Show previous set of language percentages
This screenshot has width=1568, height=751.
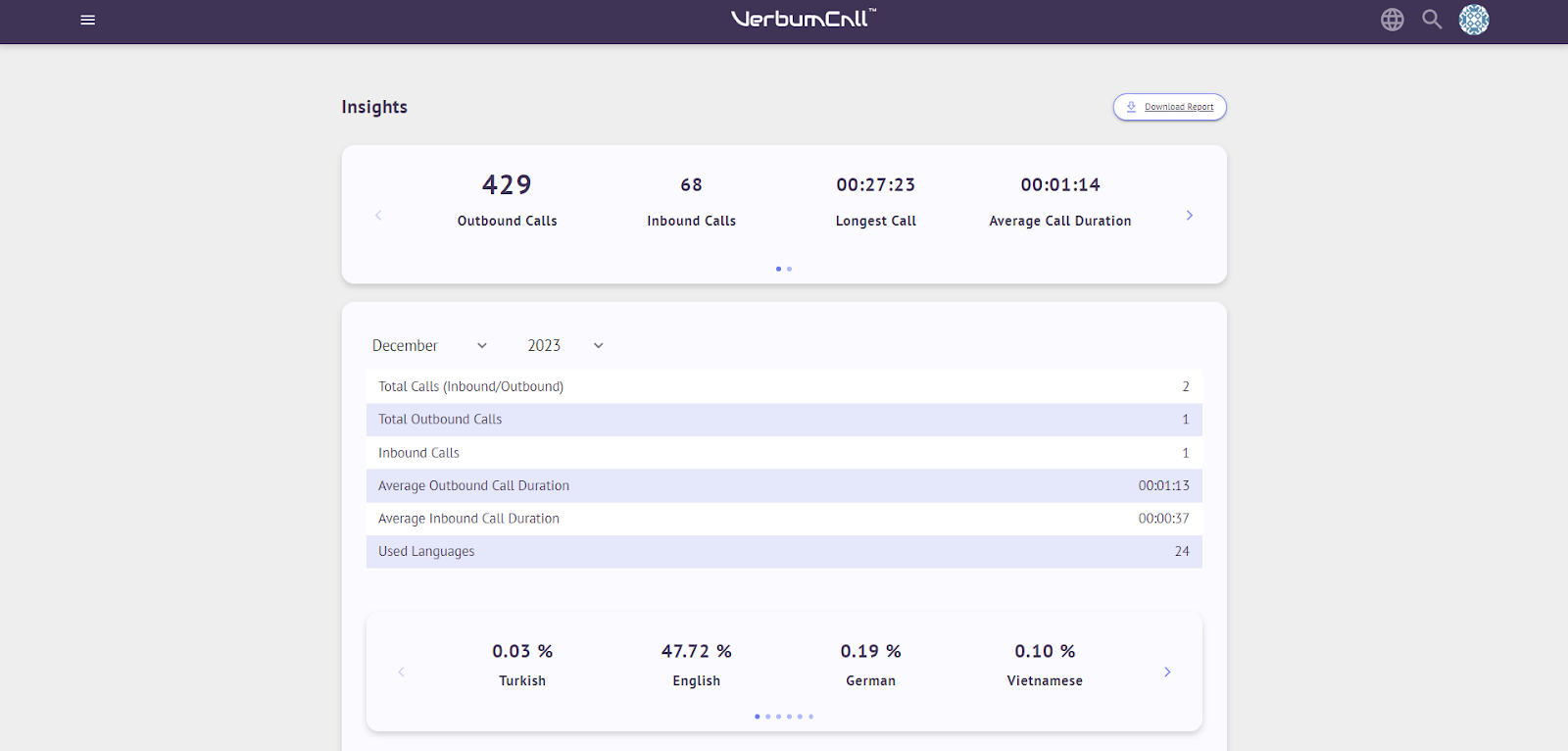pos(401,672)
